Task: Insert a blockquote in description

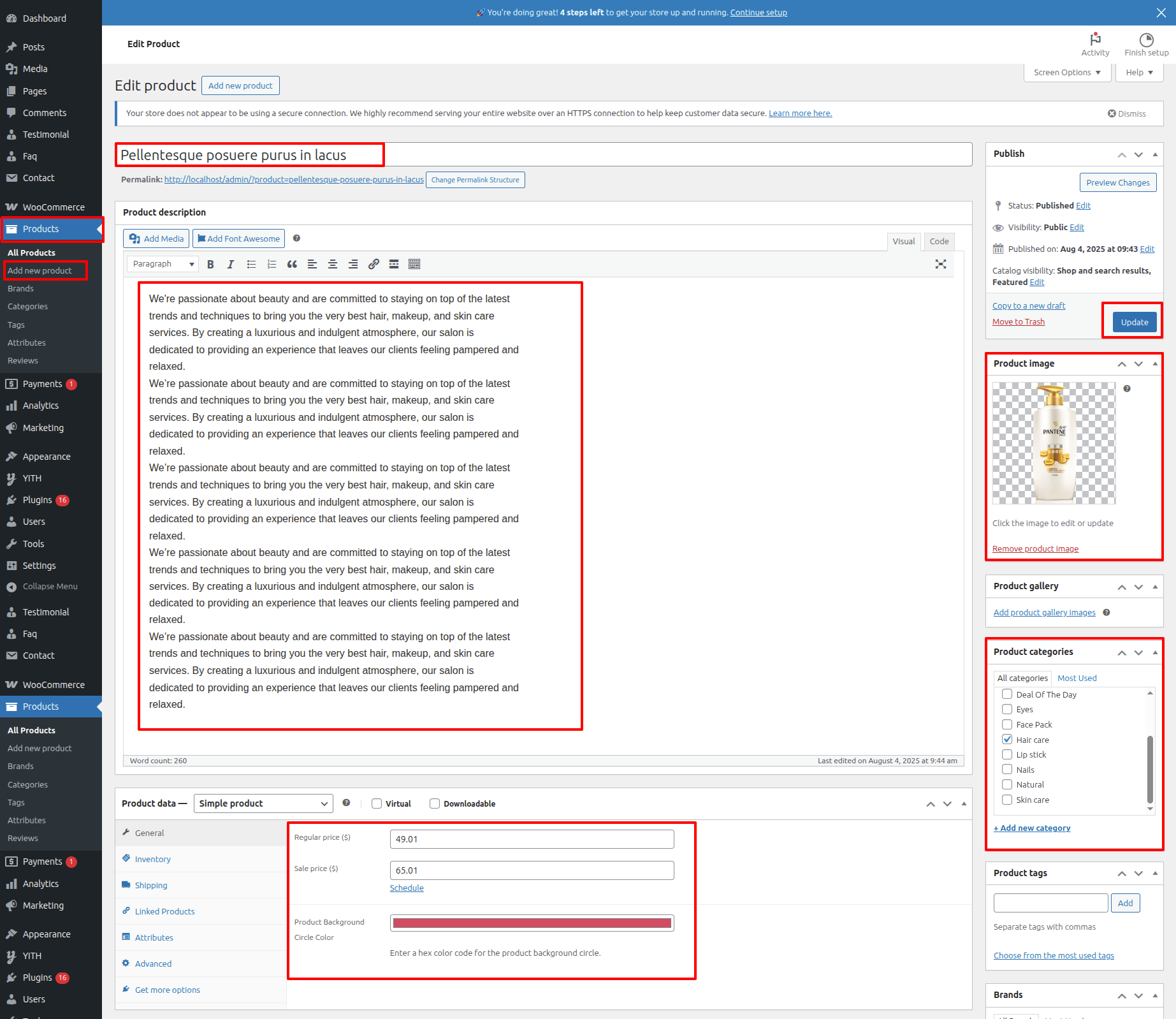Action: pyautogui.click(x=292, y=264)
